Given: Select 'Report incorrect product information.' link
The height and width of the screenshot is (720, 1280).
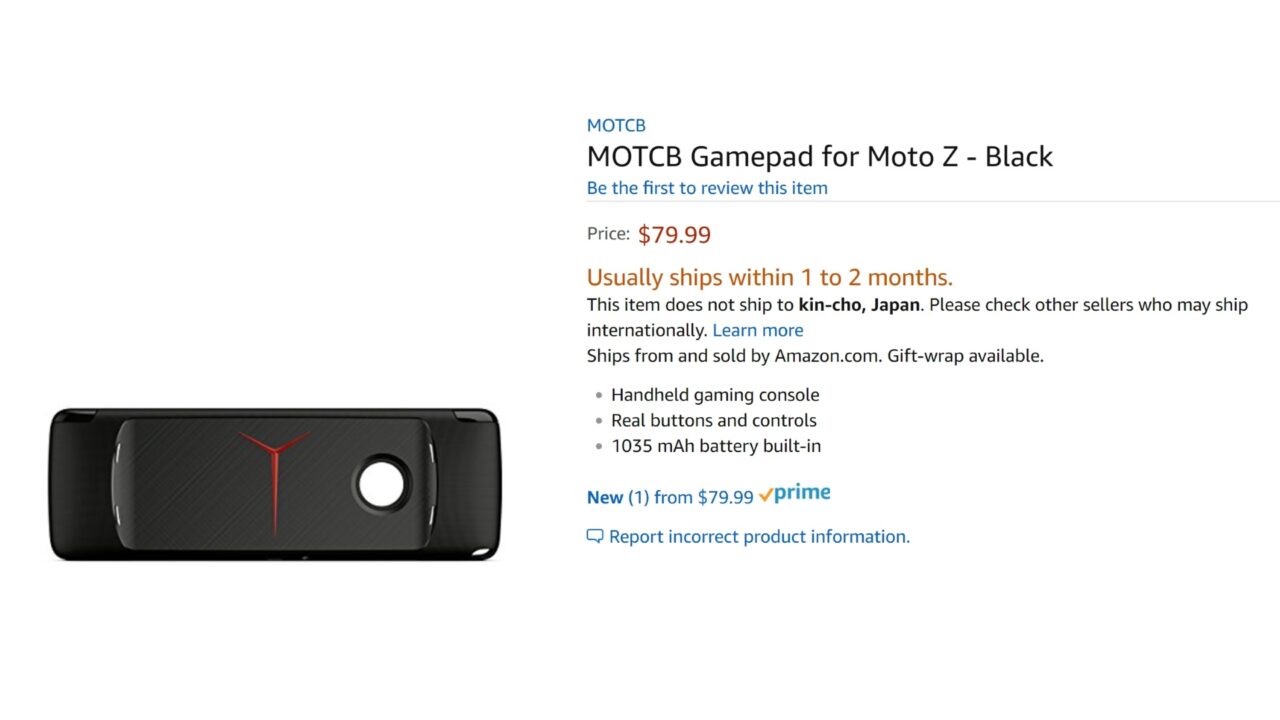Looking at the screenshot, I should click(759, 537).
